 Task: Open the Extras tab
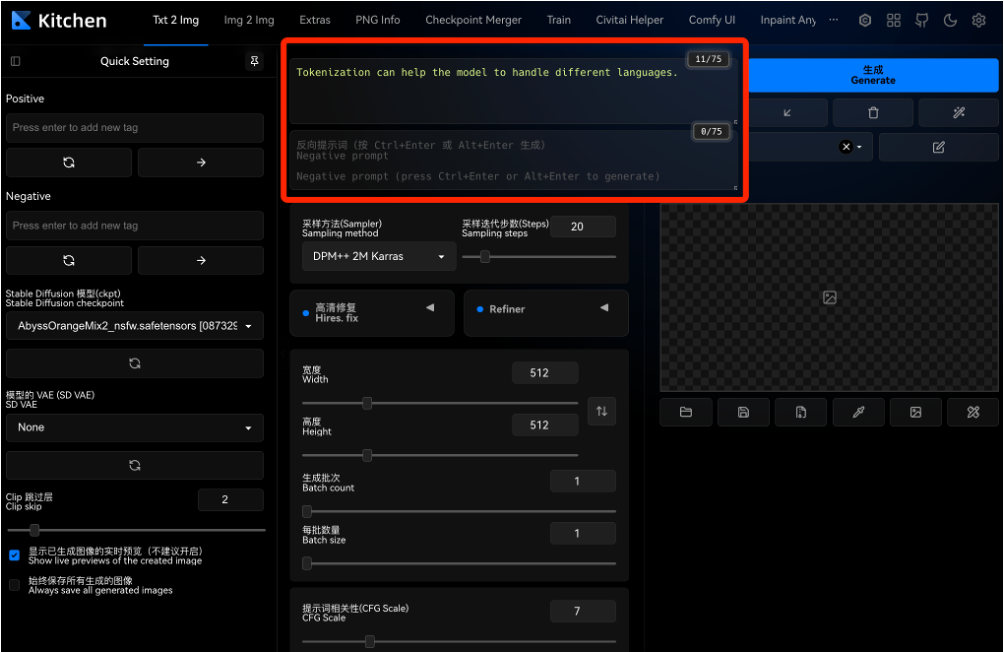(x=315, y=20)
